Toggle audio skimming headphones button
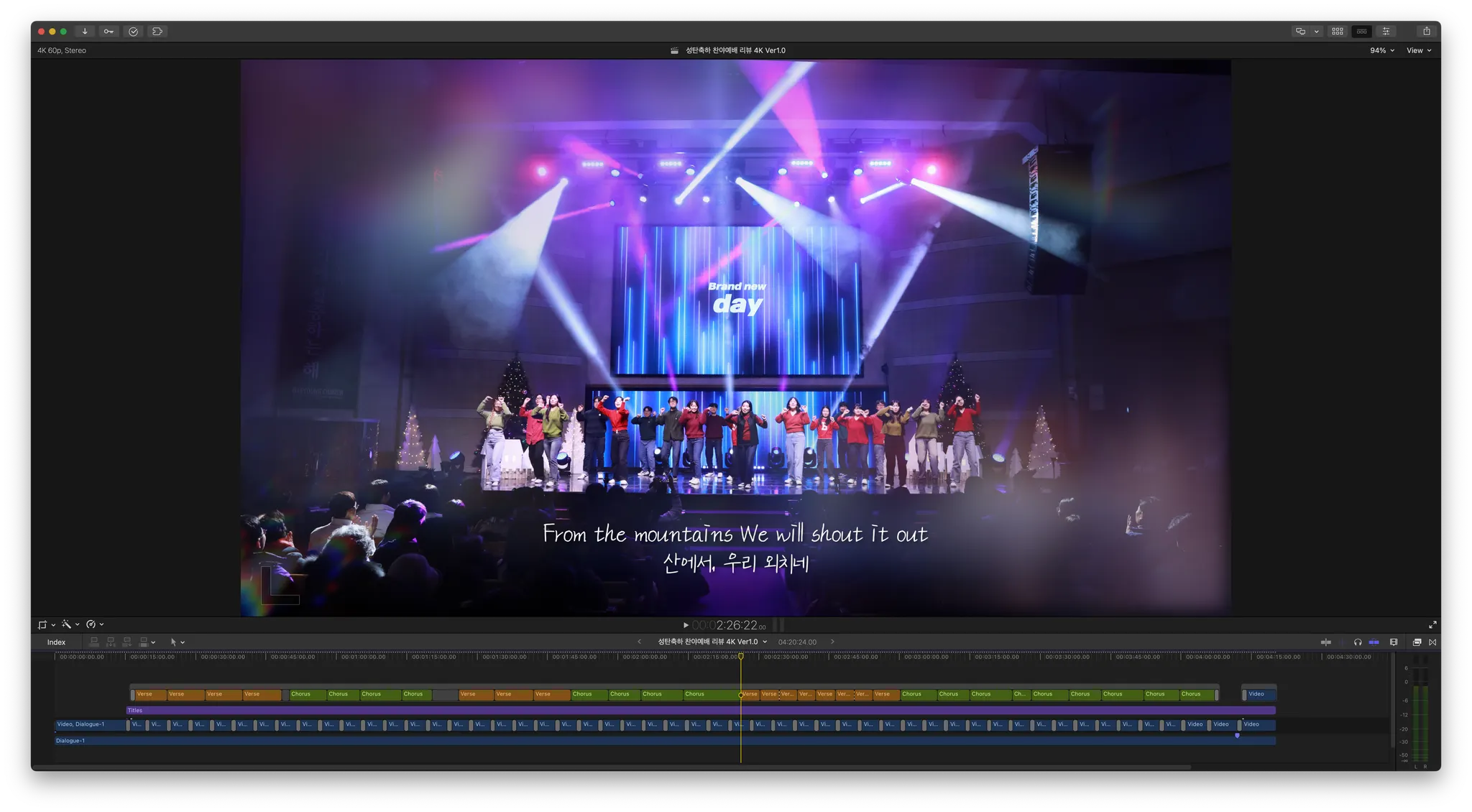This screenshot has width=1472, height=812. tap(1358, 642)
